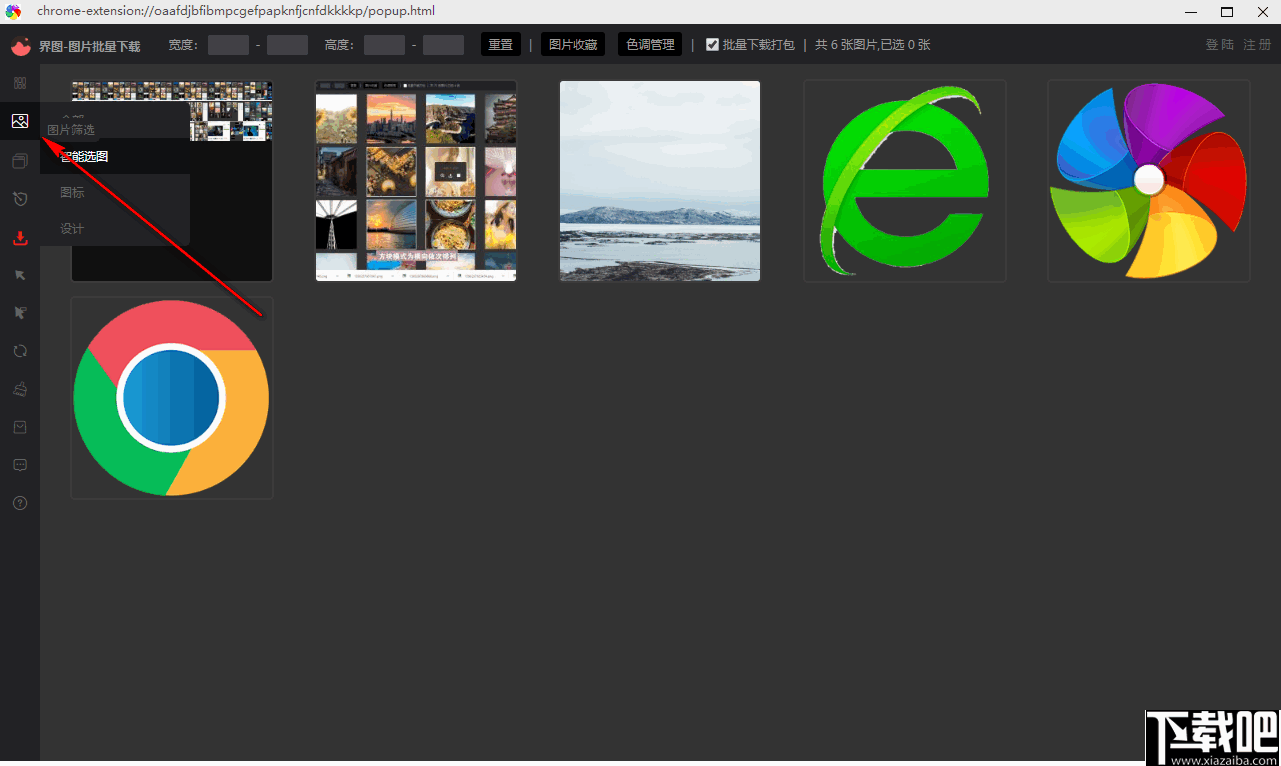Select the colorful pinwheel logo thumbnail
The height and width of the screenshot is (766, 1281).
(x=1149, y=181)
